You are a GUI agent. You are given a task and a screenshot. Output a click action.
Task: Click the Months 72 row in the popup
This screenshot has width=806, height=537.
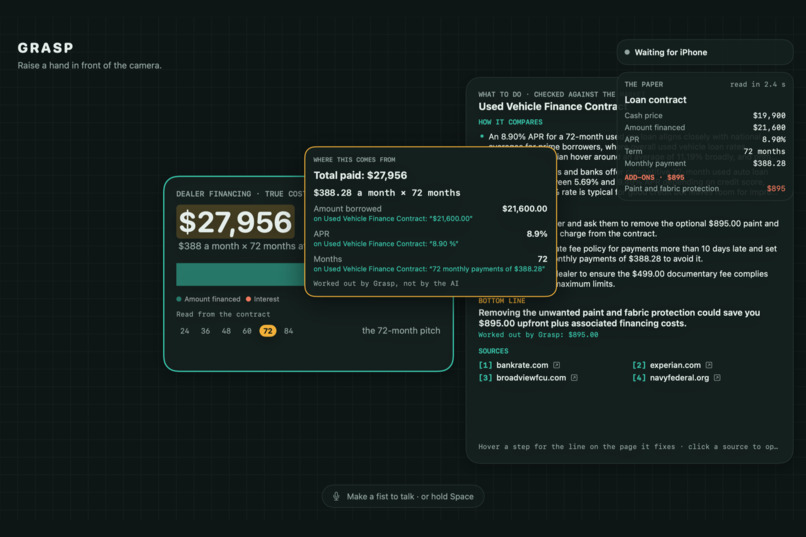click(x=430, y=259)
